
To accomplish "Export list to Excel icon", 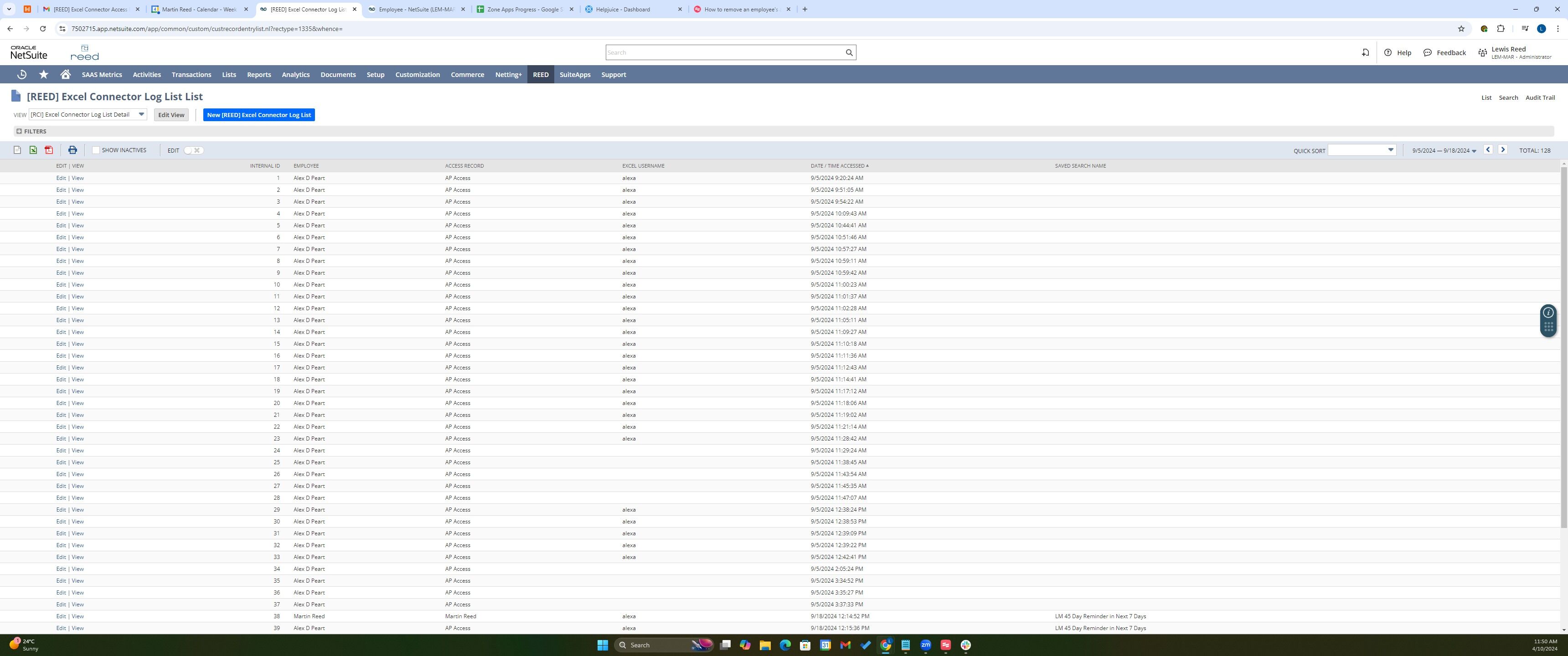I will pyautogui.click(x=33, y=150).
